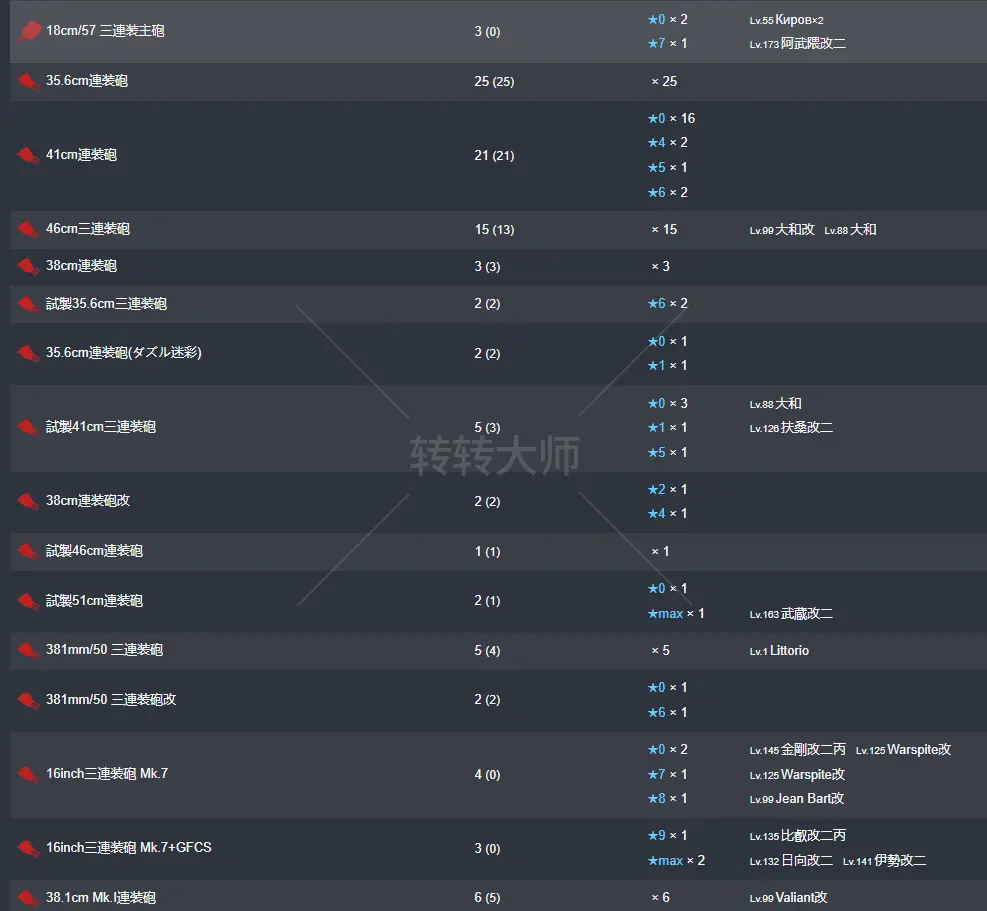Click the gun icon beside 18cm/57 三連装主砲
Screen dimensions: 987x911
[27, 32]
